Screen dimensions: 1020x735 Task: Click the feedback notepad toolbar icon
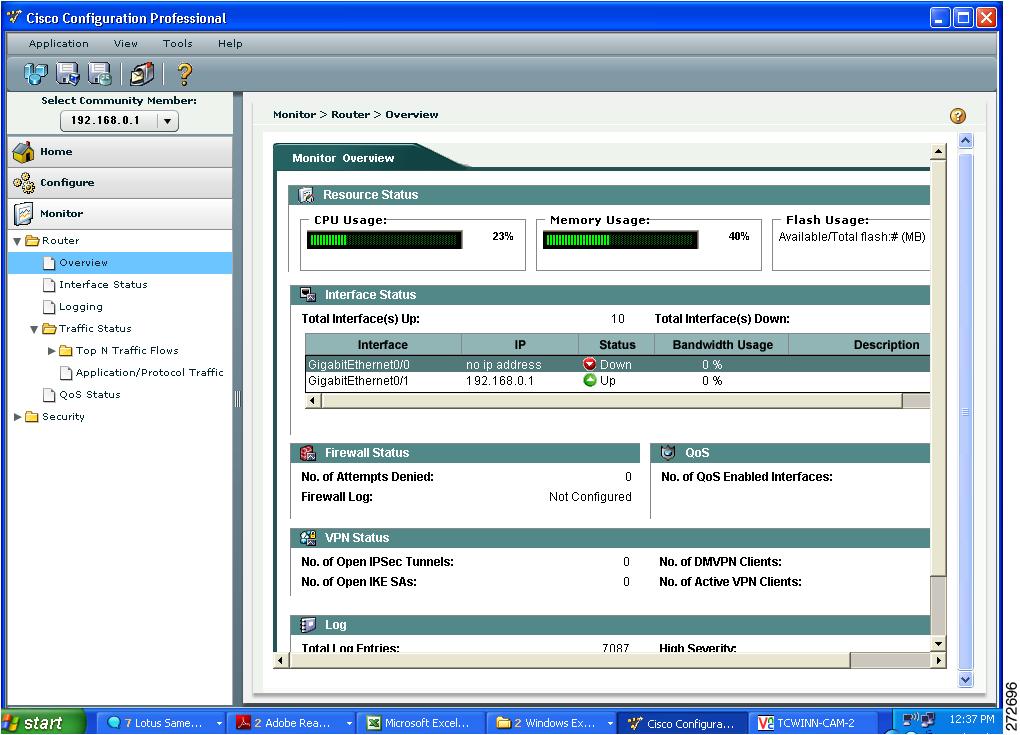(141, 74)
